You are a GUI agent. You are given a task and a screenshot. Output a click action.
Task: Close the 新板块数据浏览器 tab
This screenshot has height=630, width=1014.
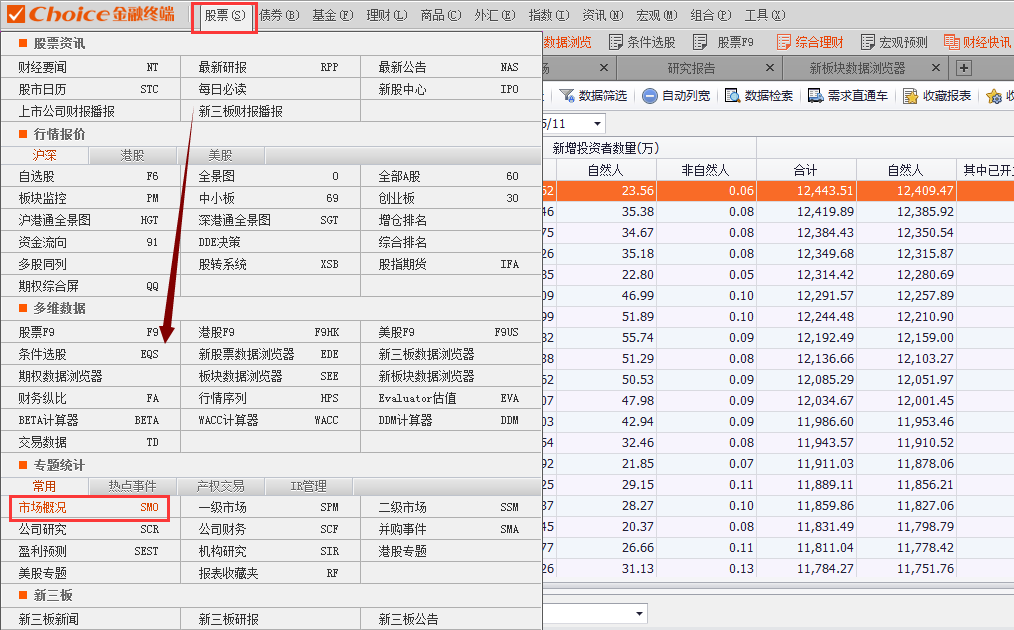(936, 67)
